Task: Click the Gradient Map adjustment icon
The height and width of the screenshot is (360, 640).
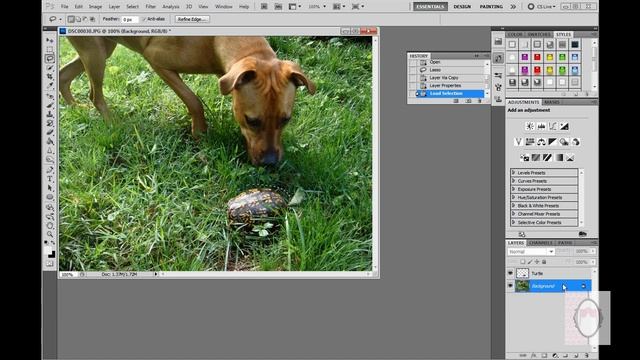Action: (x=559, y=158)
